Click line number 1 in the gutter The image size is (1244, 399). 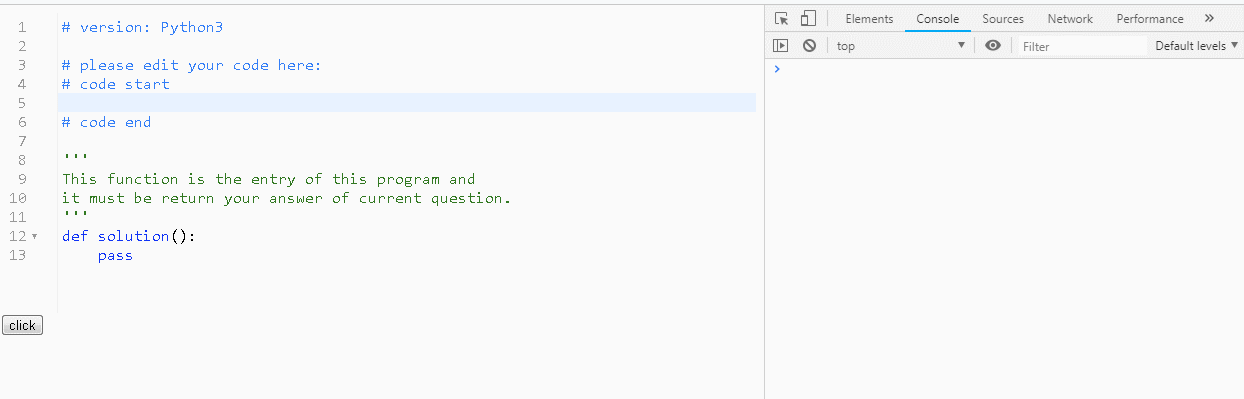click(22, 27)
